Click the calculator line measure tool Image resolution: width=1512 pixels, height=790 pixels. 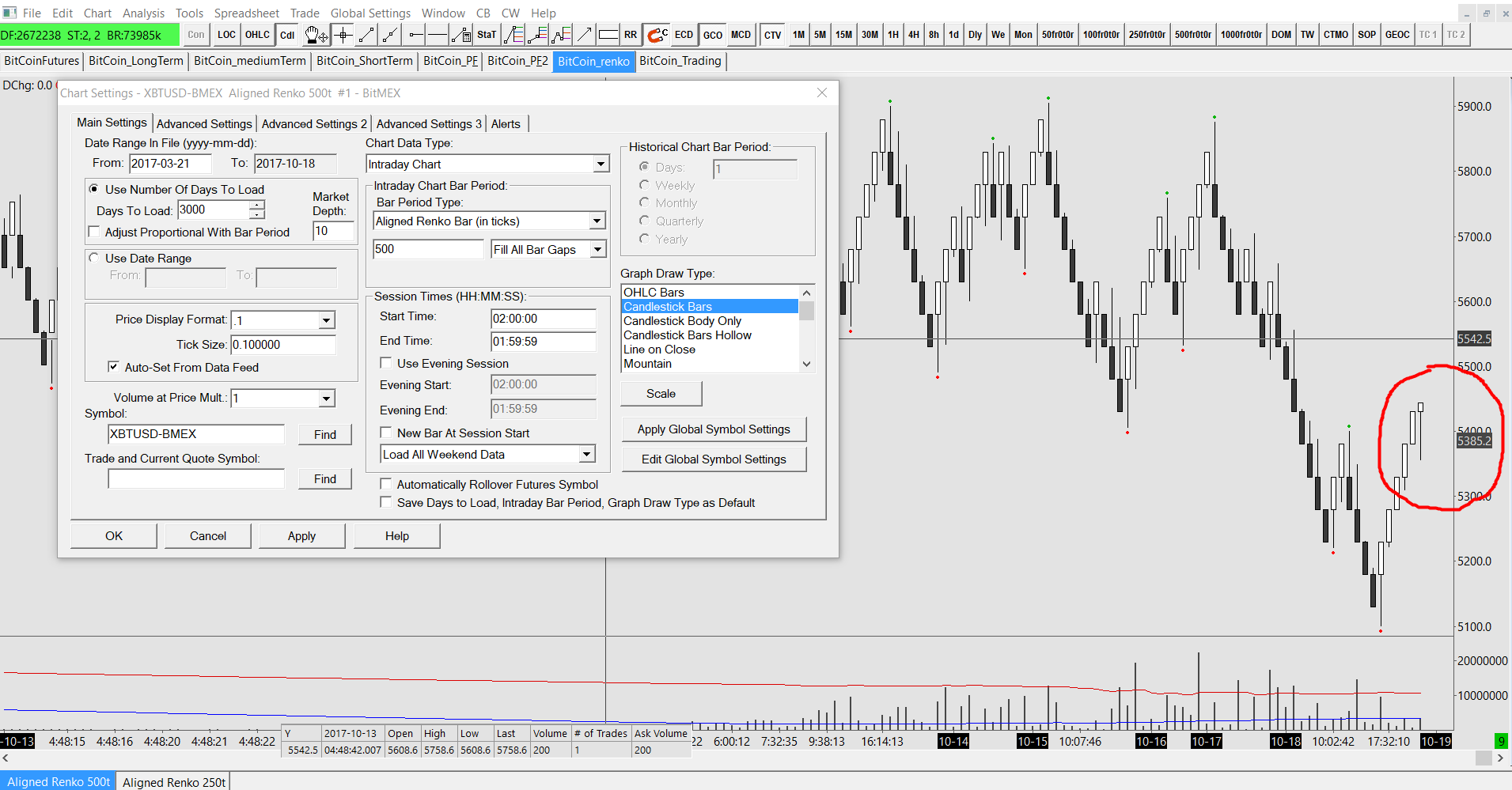[x=460, y=35]
